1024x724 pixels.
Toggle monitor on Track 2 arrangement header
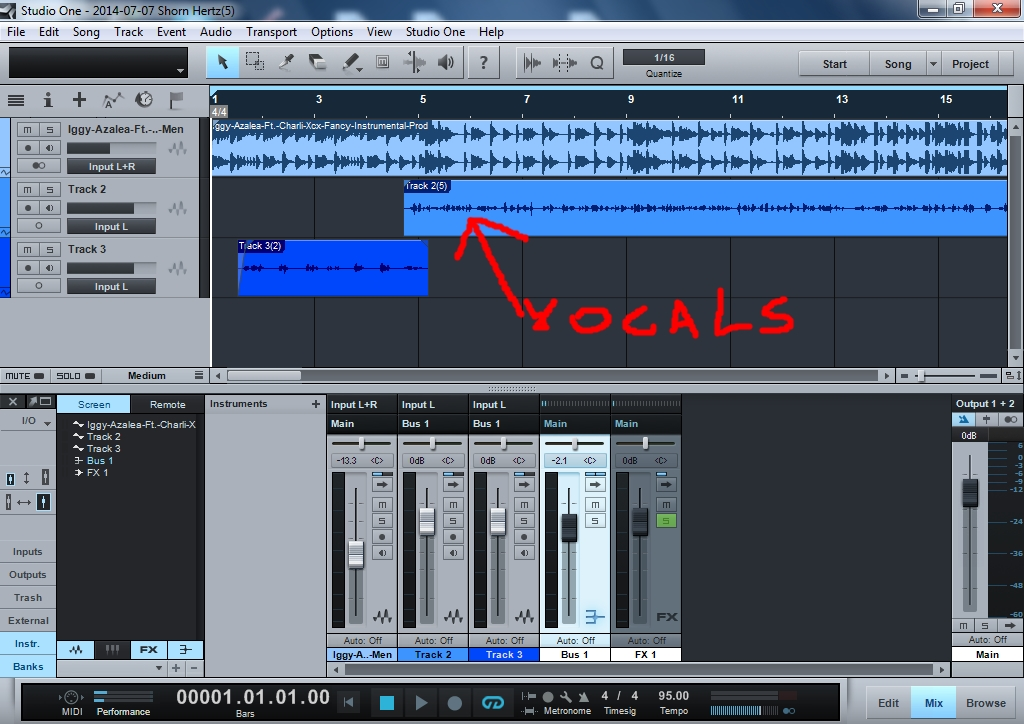click(x=50, y=208)
